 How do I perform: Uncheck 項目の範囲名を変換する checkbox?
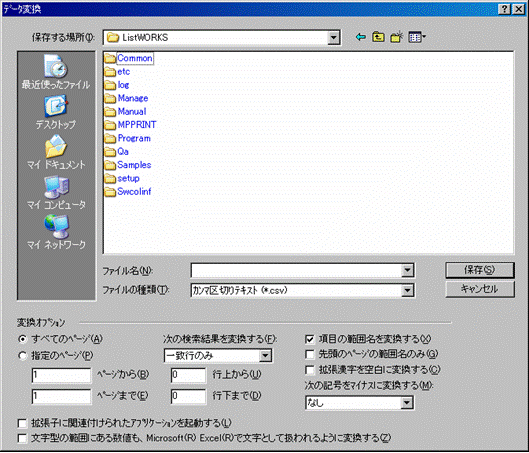tap(309, 339)
